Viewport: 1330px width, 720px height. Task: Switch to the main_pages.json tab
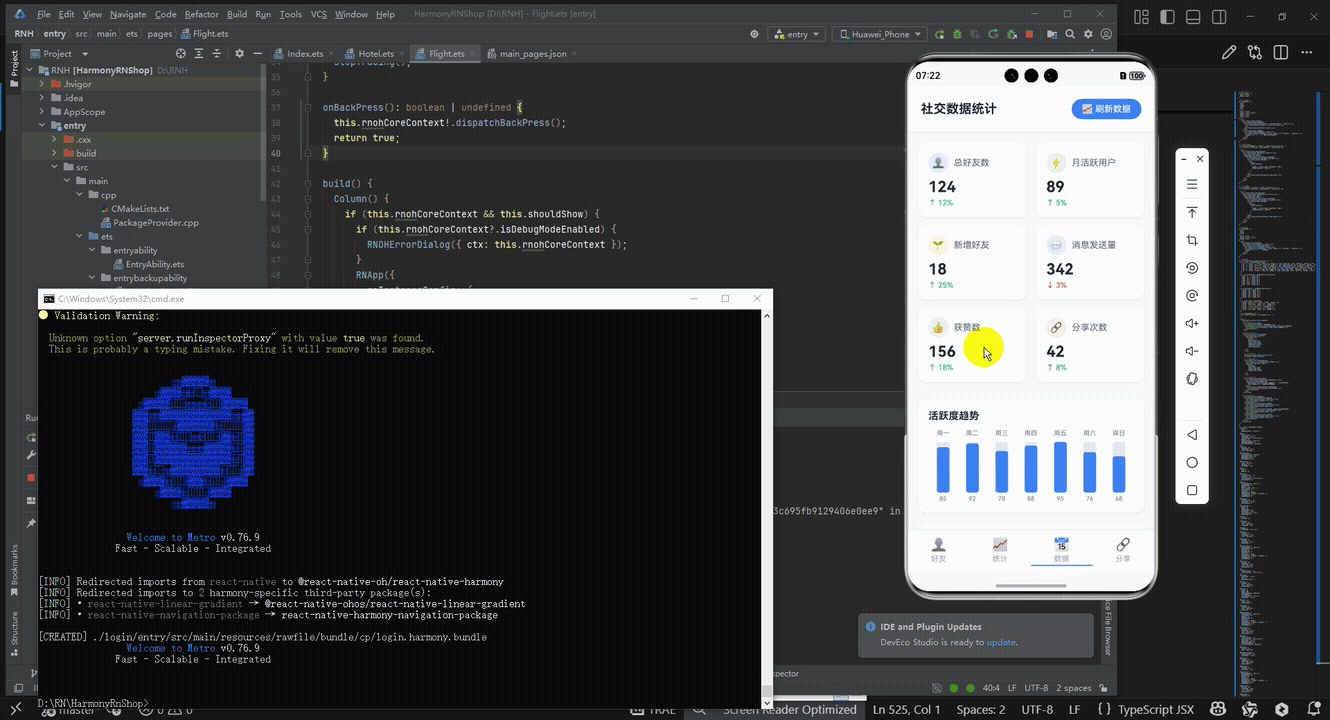[532, 54]
